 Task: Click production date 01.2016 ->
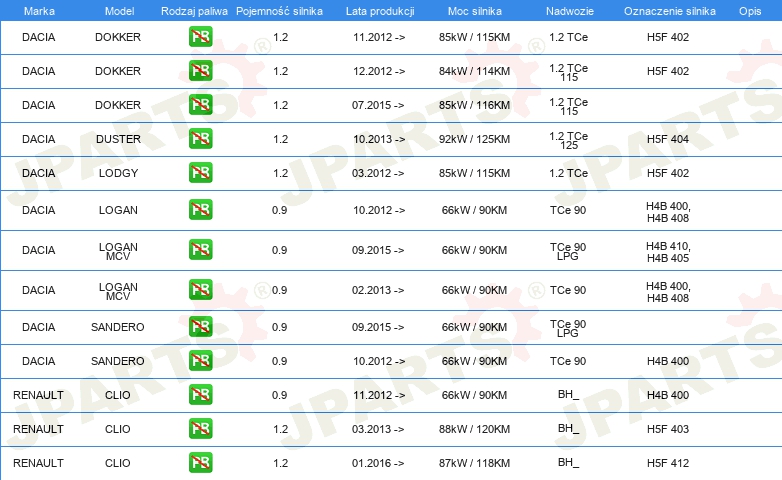(378, 463)
